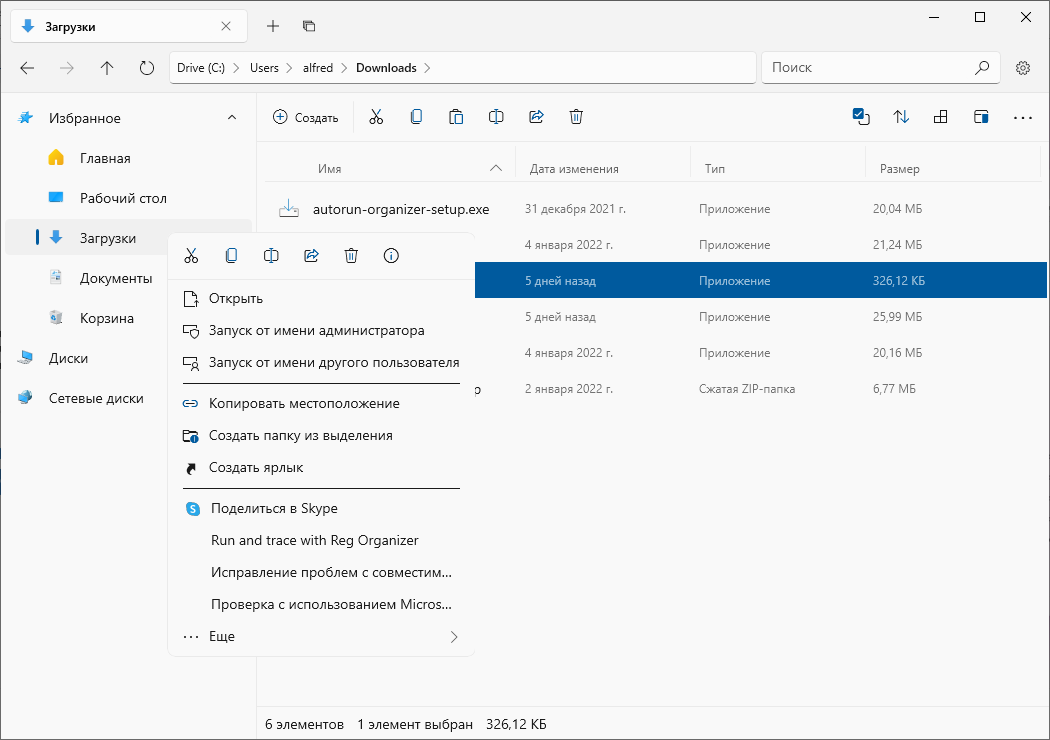The width and height of the screenshot is (1050, 740).
Task: Click the Properties info icon in the context menu
Action: (x=391, y=256)
